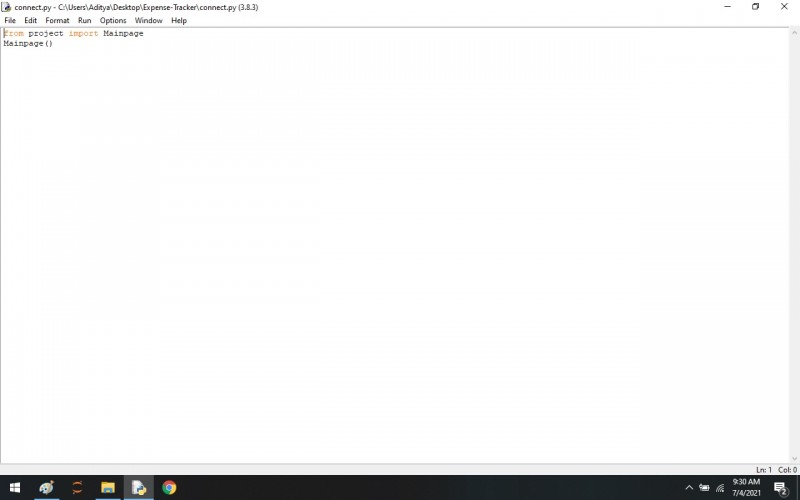
Task: Click the word 'project' in code
Action: (x=46, y=34)
